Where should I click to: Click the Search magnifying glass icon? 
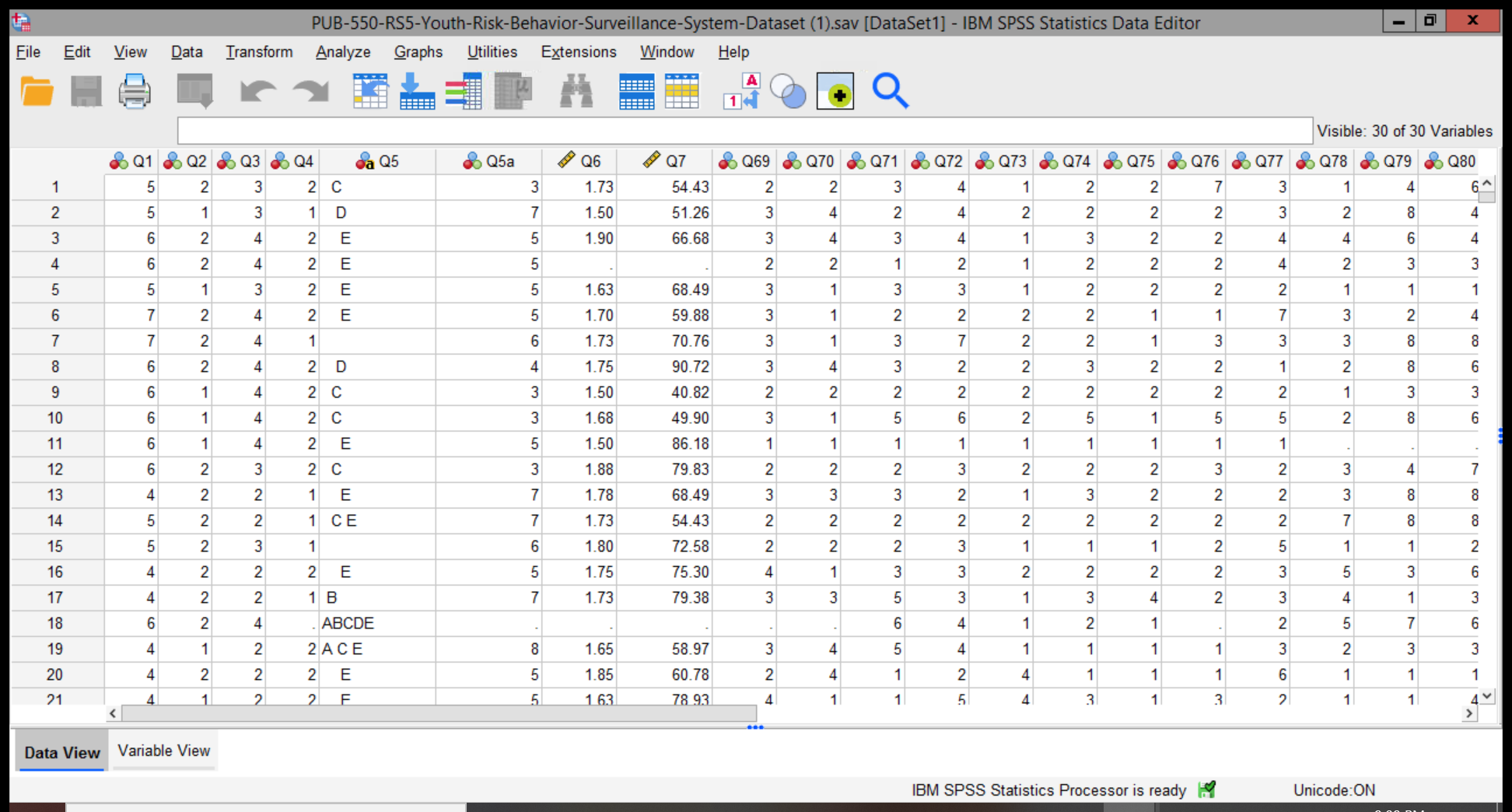890,92
